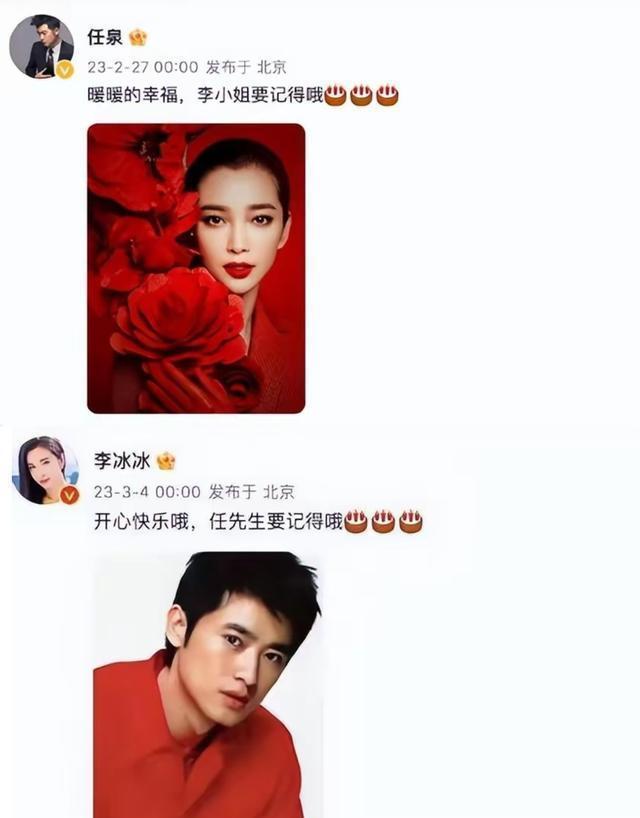The image size is (640, 818).
Task: Open the username 任泉
Action: coord(105,37)
